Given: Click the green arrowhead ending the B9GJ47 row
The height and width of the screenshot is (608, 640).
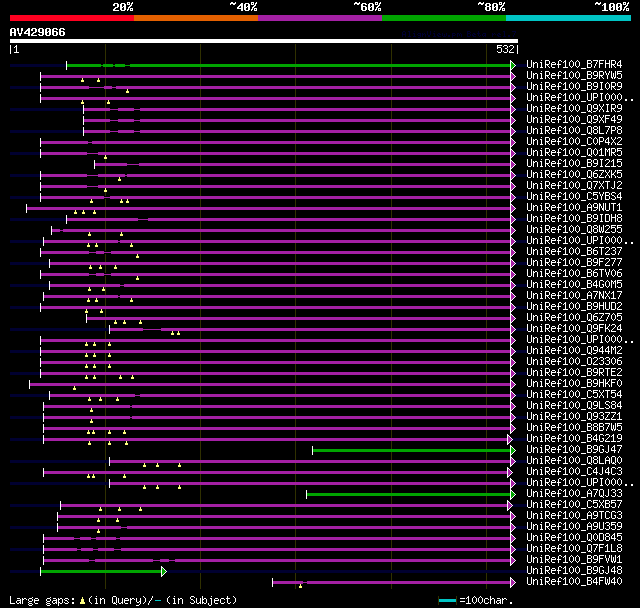Looking at the screenshot, I should [513, 450].
